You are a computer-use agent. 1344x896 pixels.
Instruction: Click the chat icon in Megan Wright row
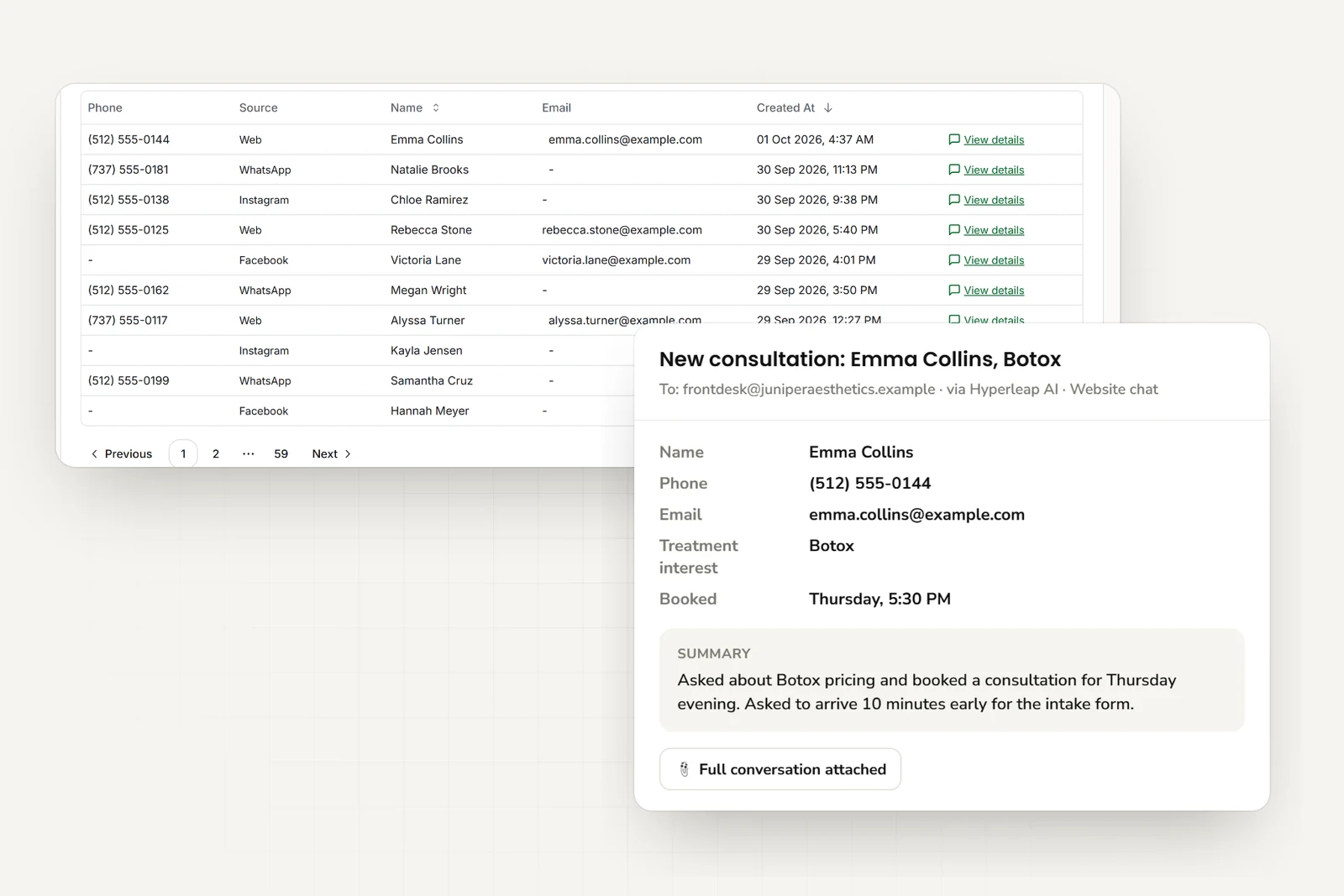tap(953, 291)
